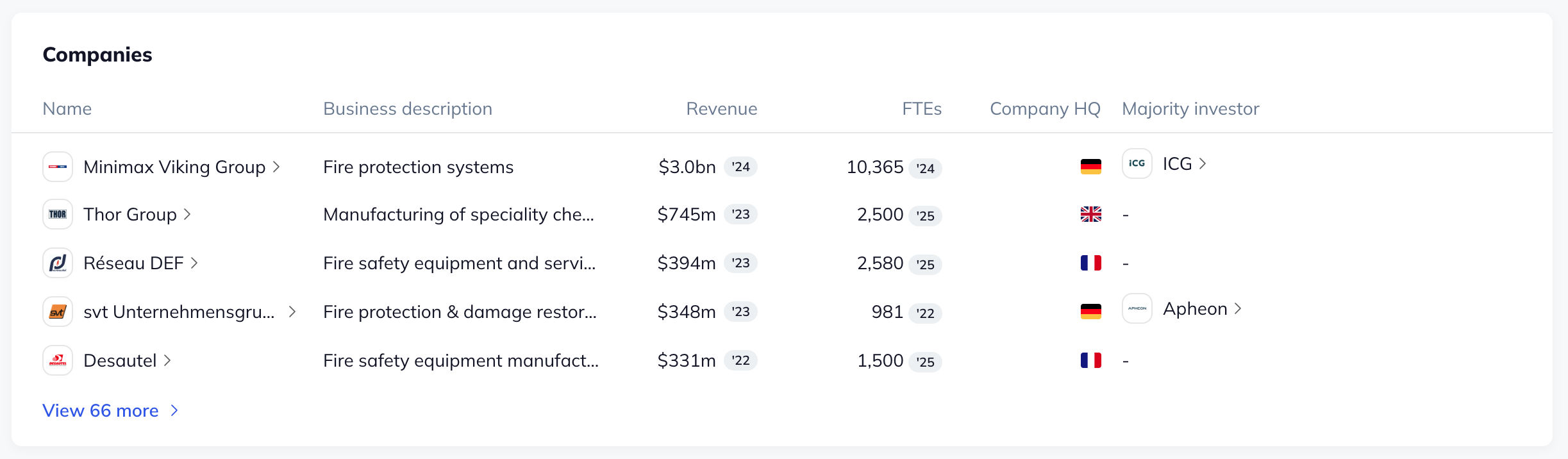
Task: Click the Thor Group logo icon
Action: [x=58, y=214]
